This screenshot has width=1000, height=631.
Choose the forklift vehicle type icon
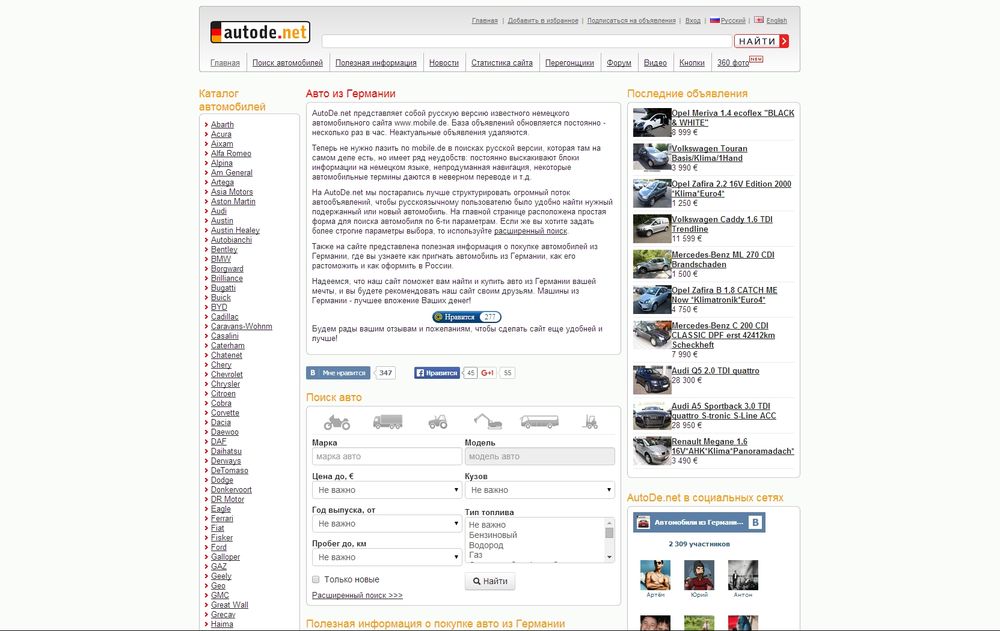(590, 422)
